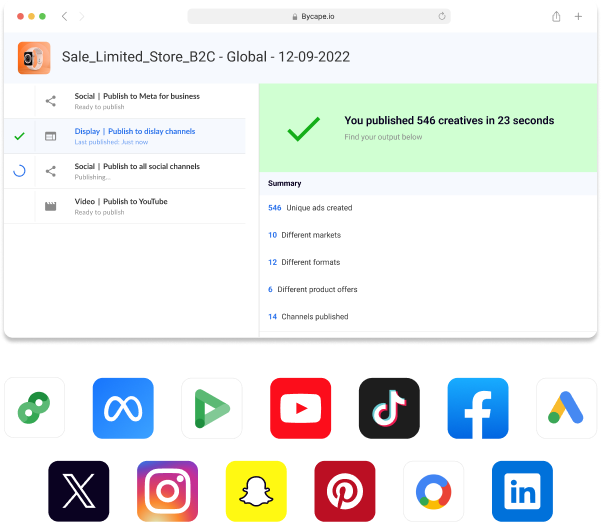Open the TikTok channel icon
601x522 pixels.
pyautogui.click(x=389, y=408)
